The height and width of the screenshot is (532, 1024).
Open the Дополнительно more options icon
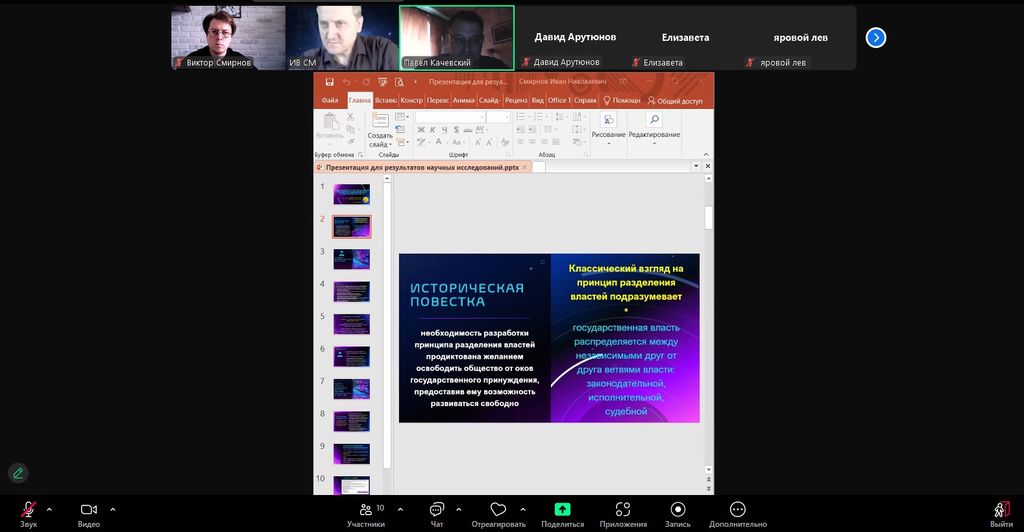(738, 510)
